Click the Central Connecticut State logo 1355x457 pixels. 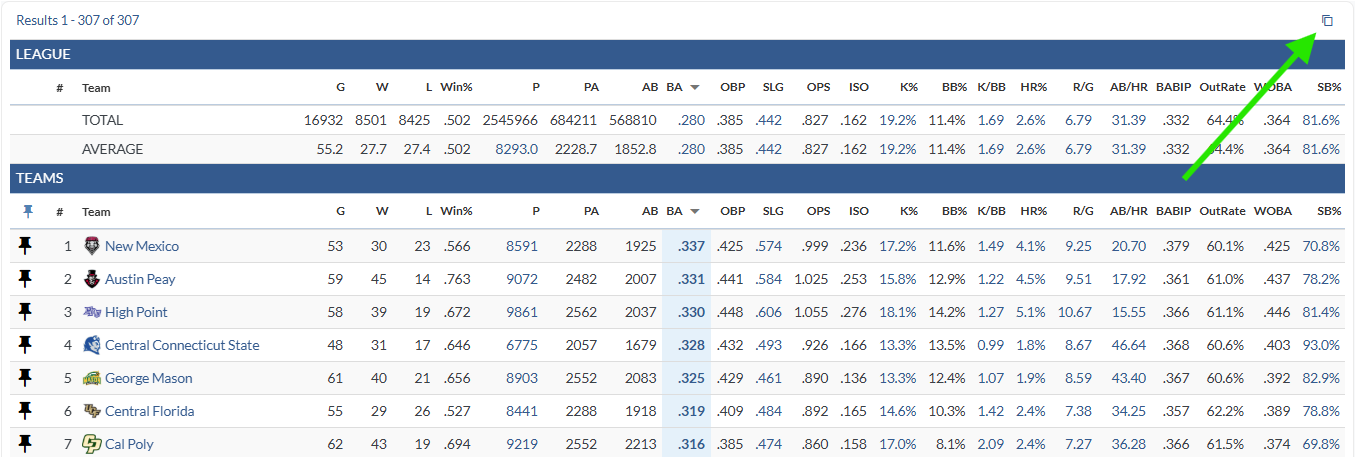pos(92,345)
